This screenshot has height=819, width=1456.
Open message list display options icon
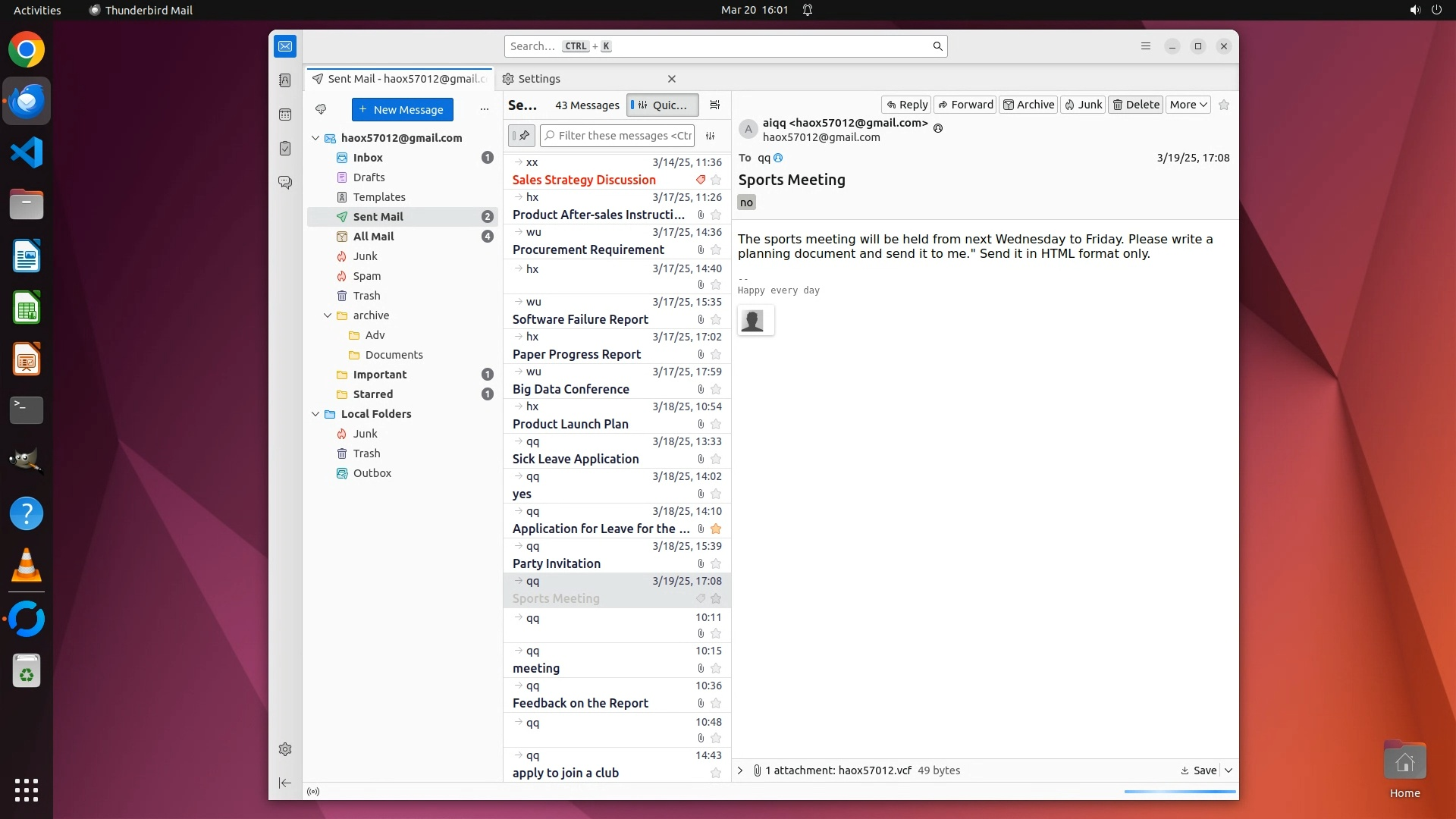point(714,105)
